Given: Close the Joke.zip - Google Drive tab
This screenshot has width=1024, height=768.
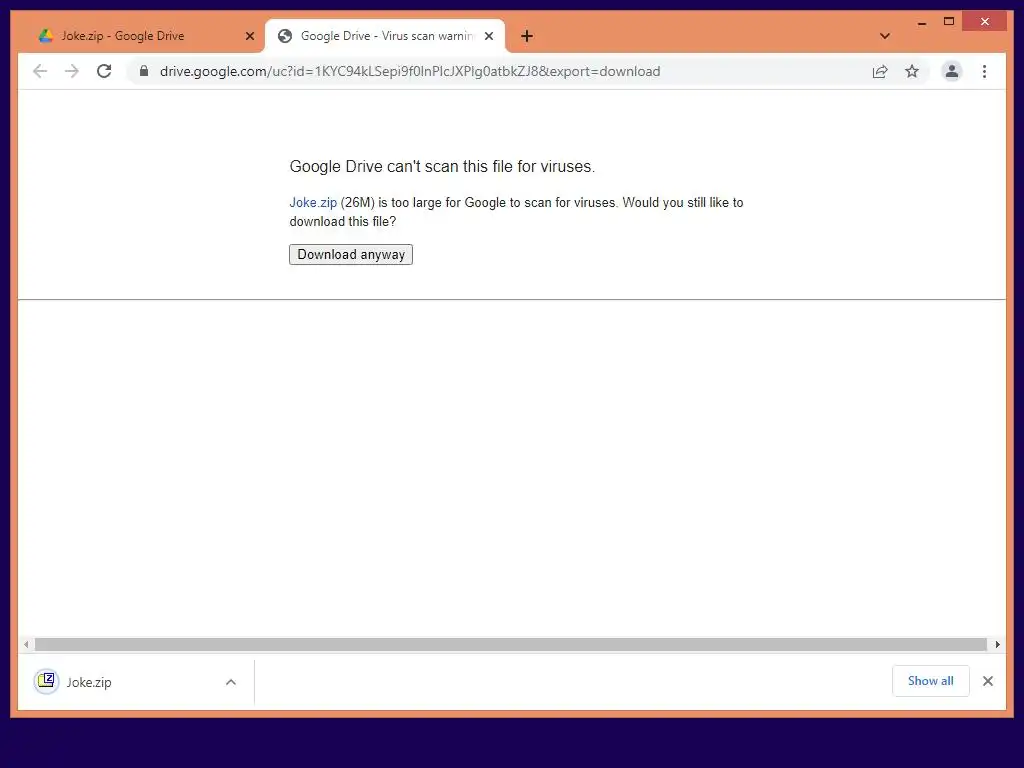Looking at the screenshot, I should 249,36.
